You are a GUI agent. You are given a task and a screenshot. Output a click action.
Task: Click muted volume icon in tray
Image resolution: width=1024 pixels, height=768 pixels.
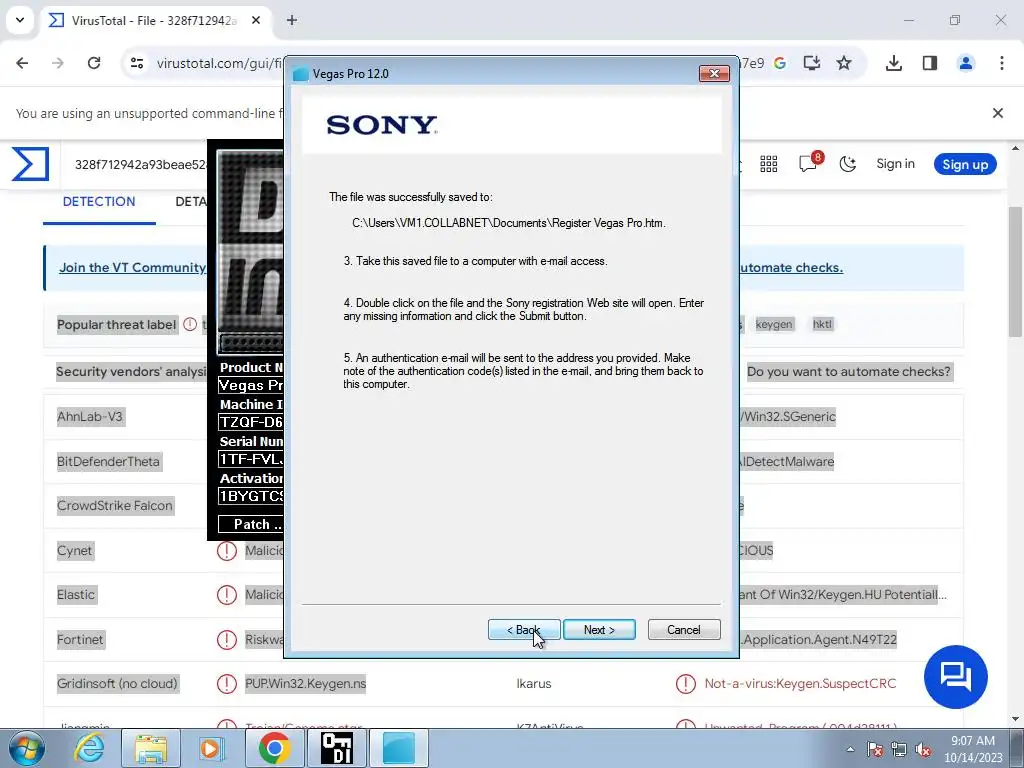pyautogui.click(x=923, y=749)
